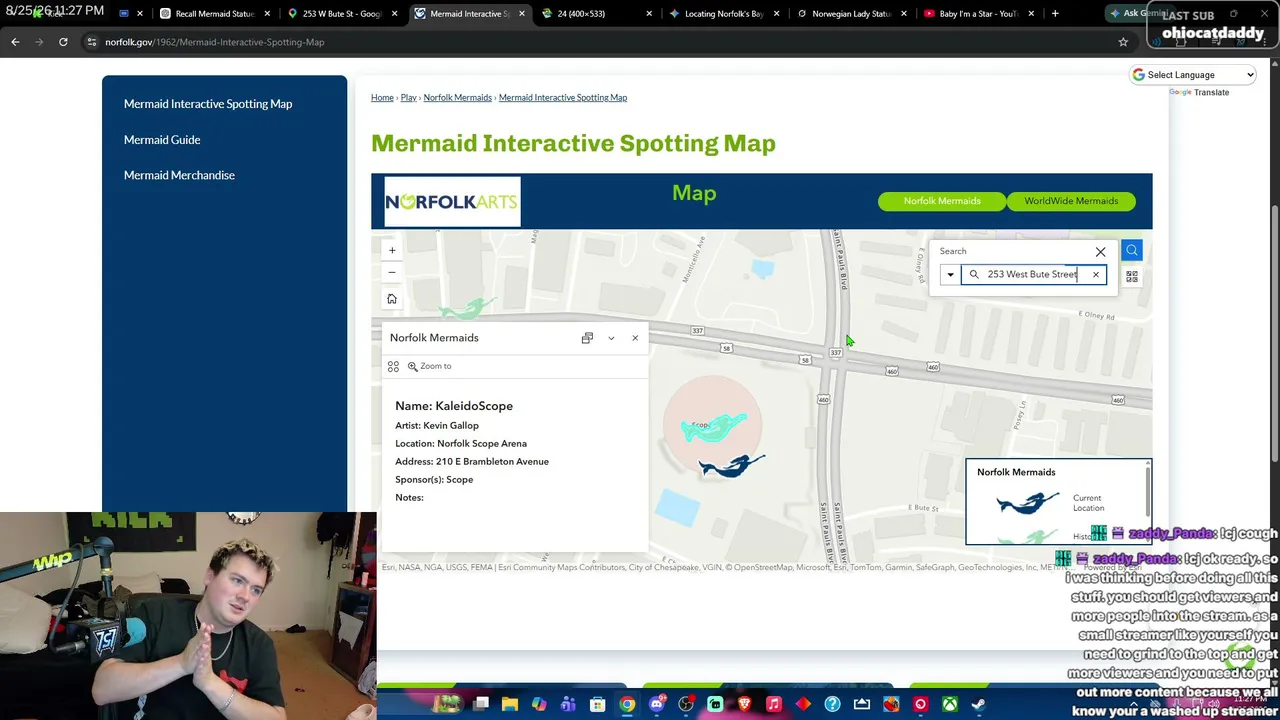Open a new browser tab

(1055, 14)
